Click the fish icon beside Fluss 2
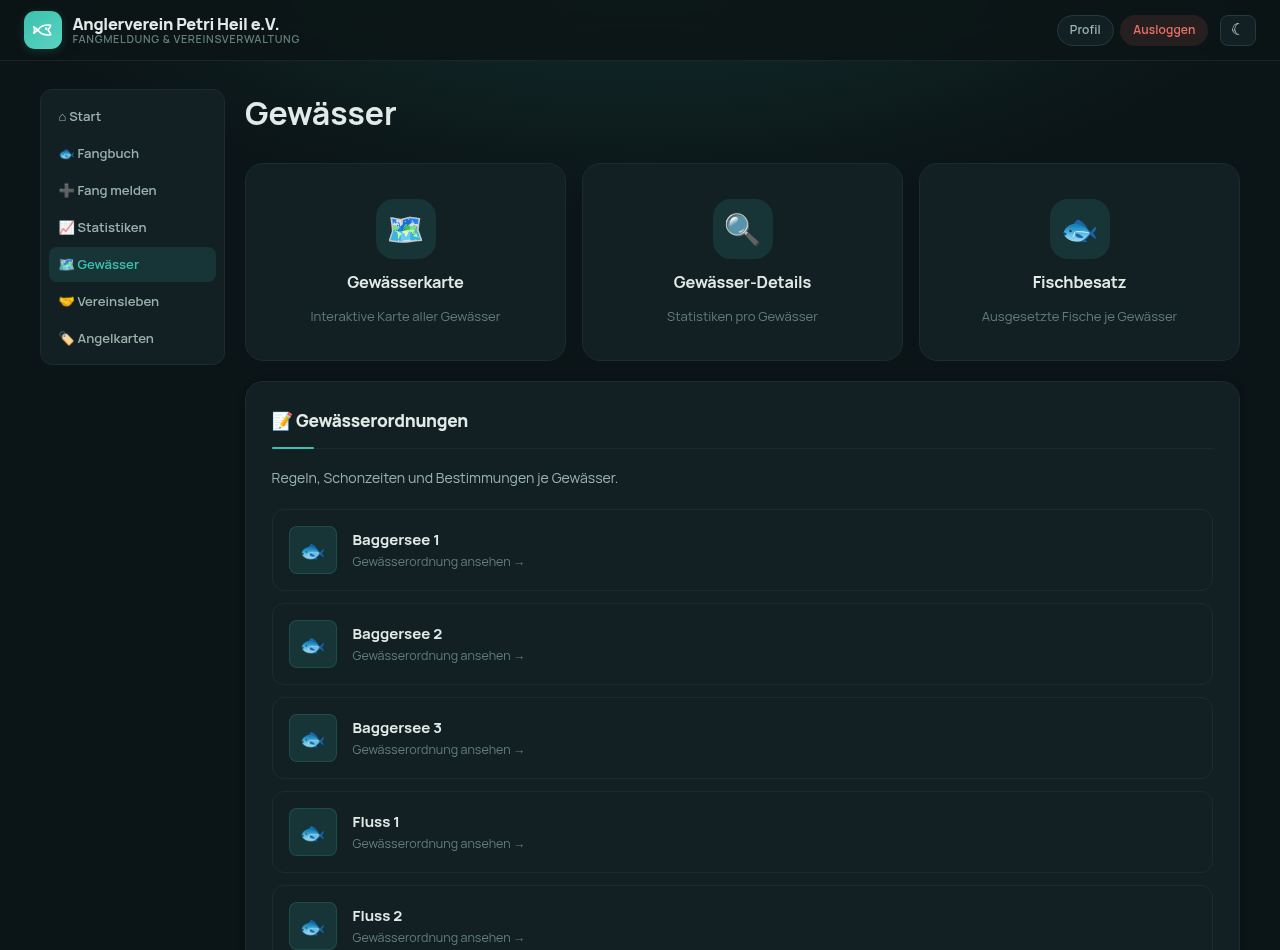This screenshot has width=1280, height=950. (313, 926)
